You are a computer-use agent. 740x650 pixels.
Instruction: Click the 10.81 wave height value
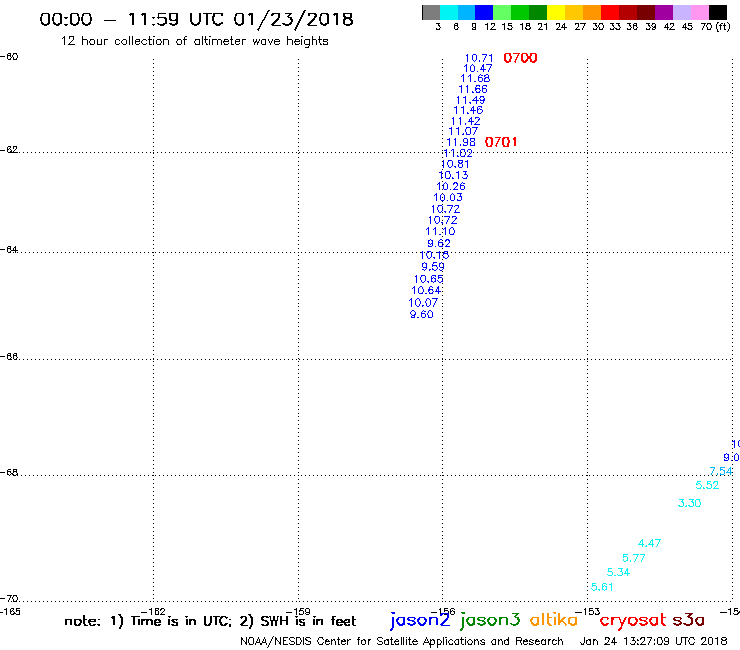coord(455,164)
